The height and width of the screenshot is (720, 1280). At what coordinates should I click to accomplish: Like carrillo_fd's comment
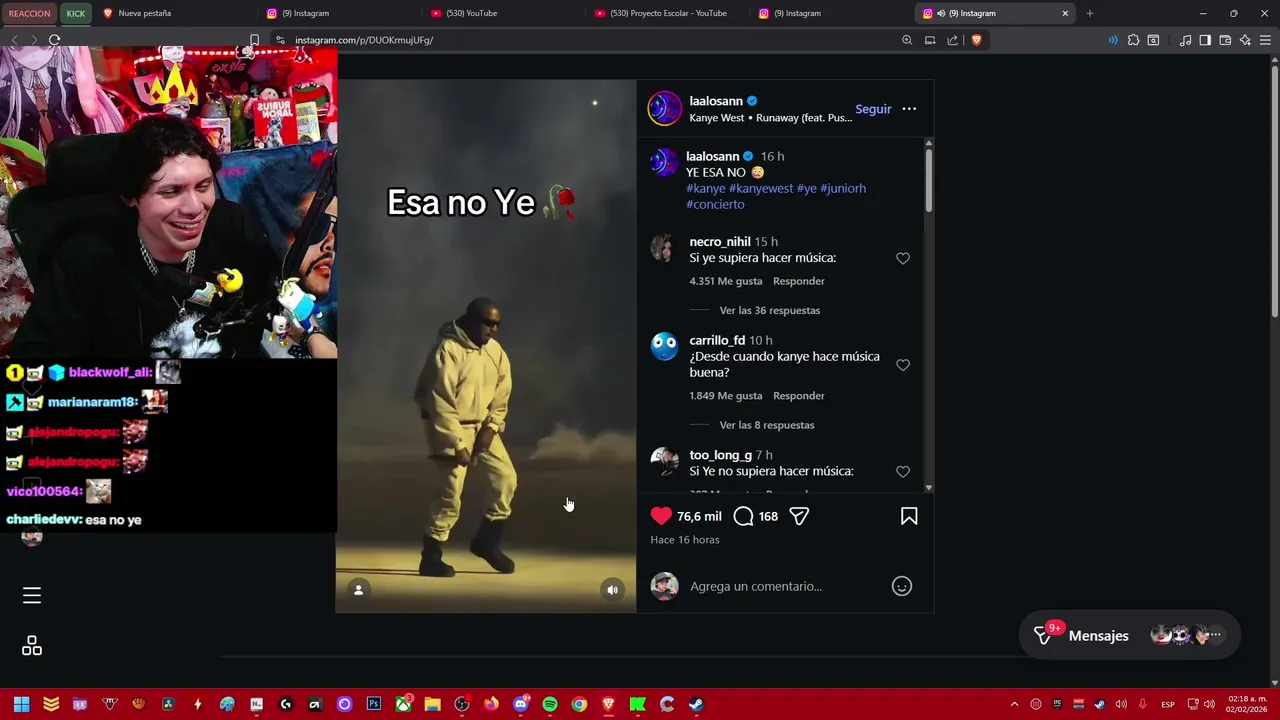coord(903,365)
